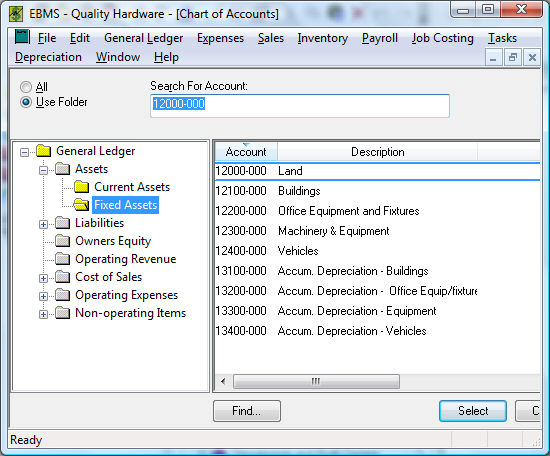Viewport: 550px width, 456px height.
Task: Open the General Ledger menu
Action: pos(143,38)
